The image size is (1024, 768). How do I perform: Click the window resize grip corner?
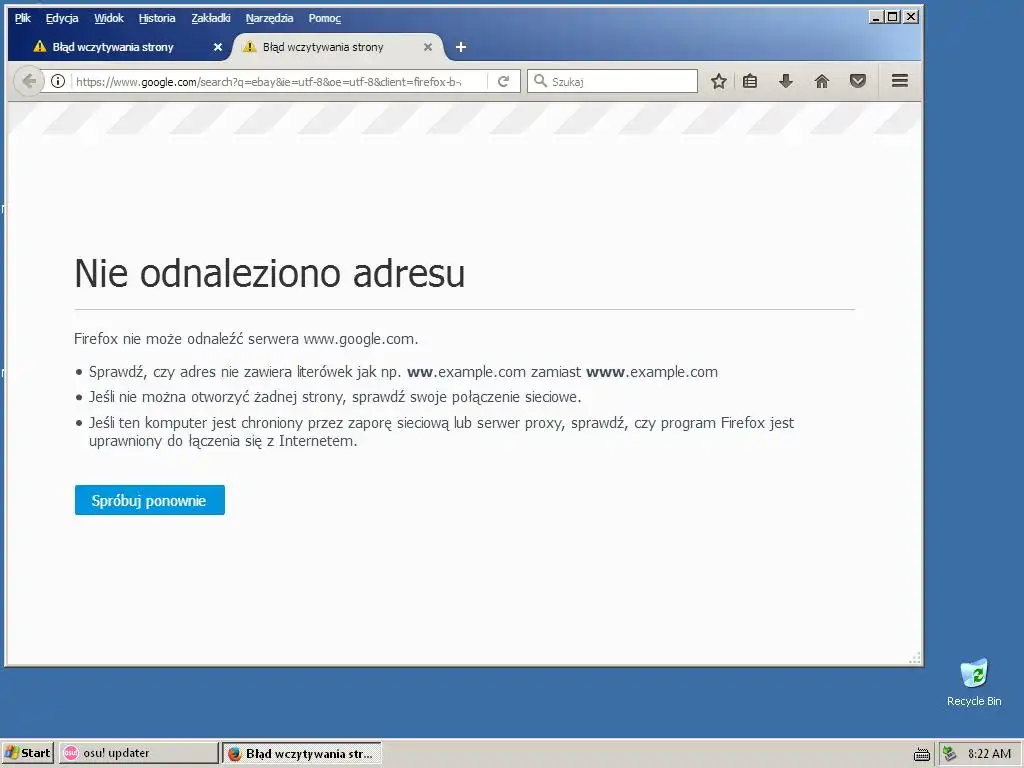[915, 658]
